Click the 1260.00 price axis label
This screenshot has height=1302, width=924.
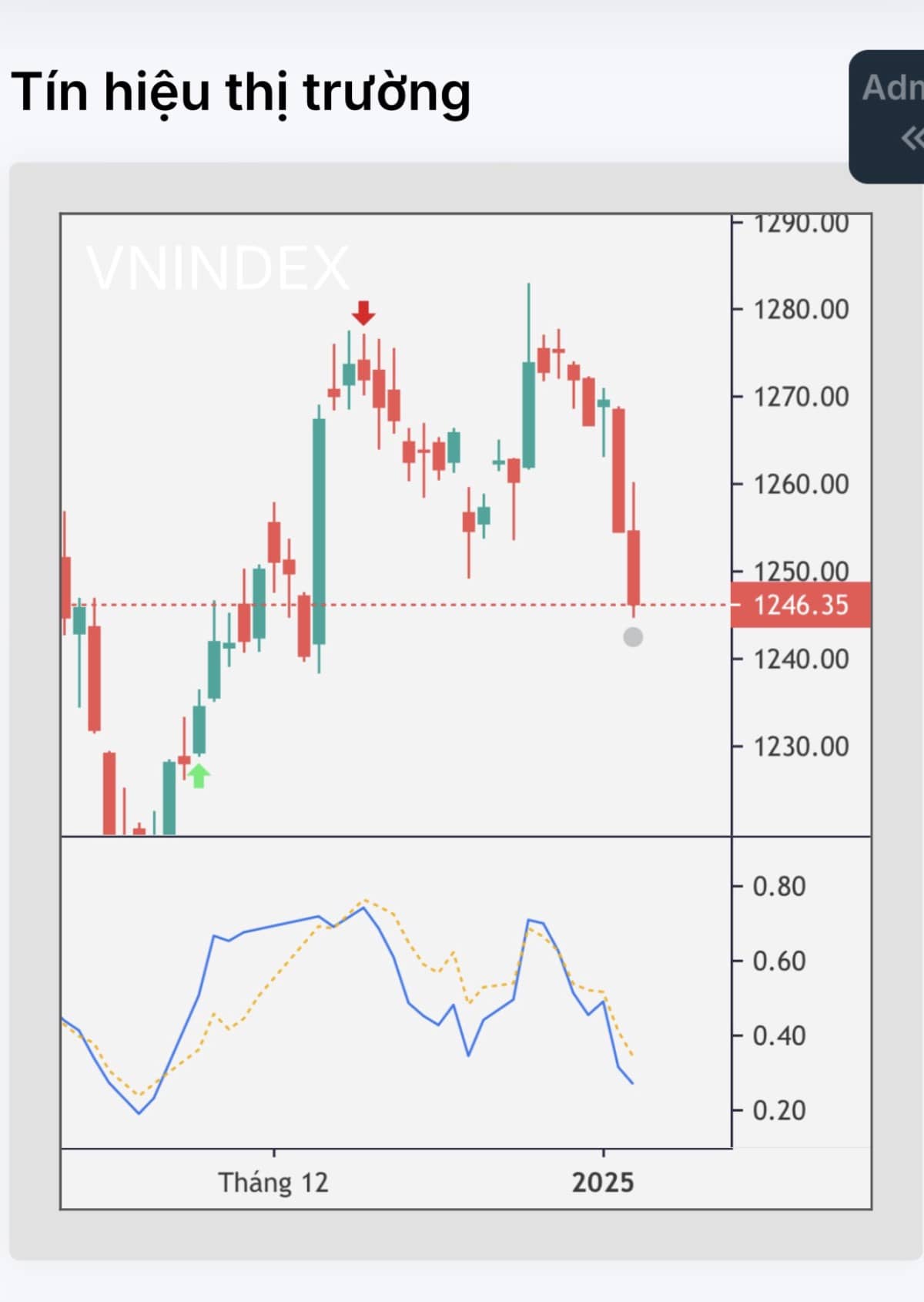tap(801, 485)
